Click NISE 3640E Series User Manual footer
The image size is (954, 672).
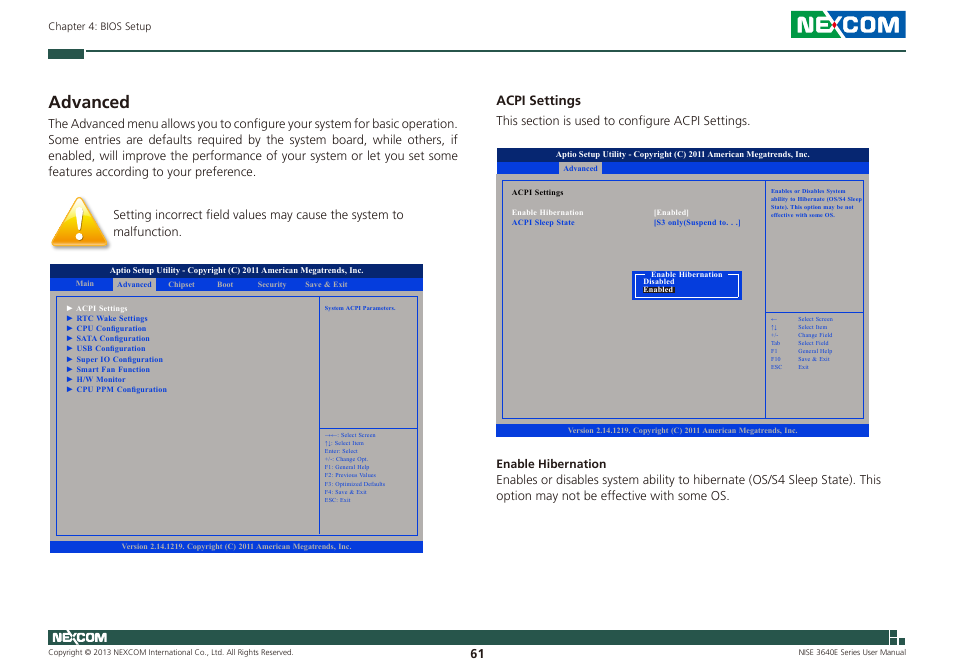852,652
